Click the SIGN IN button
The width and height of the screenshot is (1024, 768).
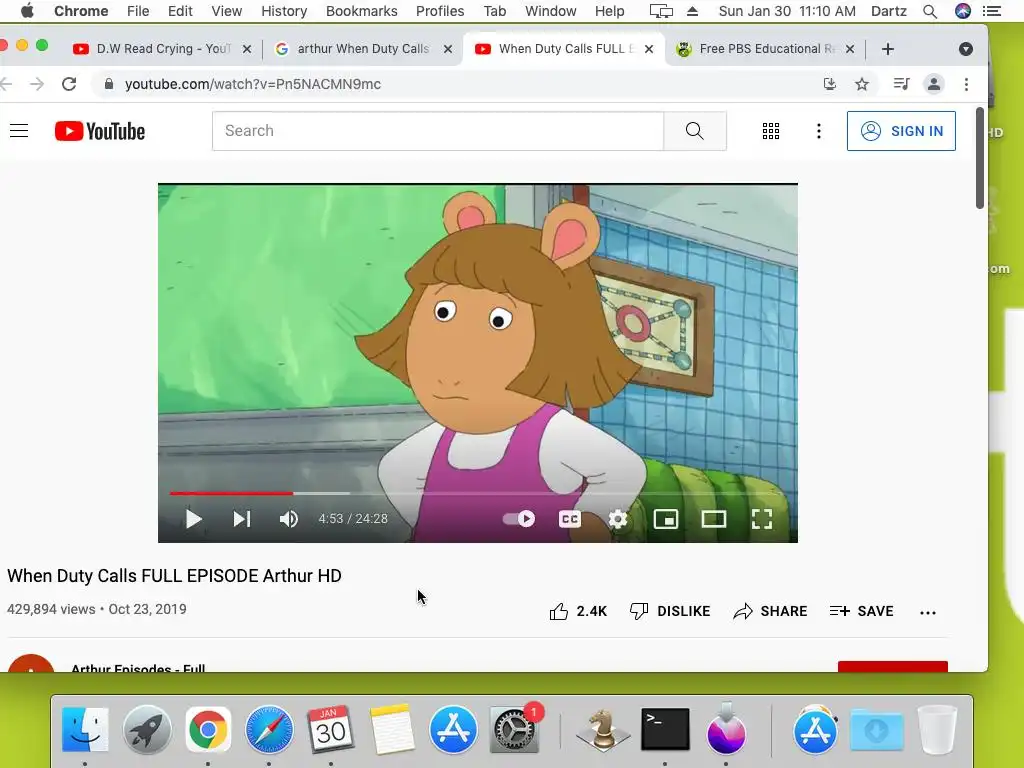(x=901, y=131)
